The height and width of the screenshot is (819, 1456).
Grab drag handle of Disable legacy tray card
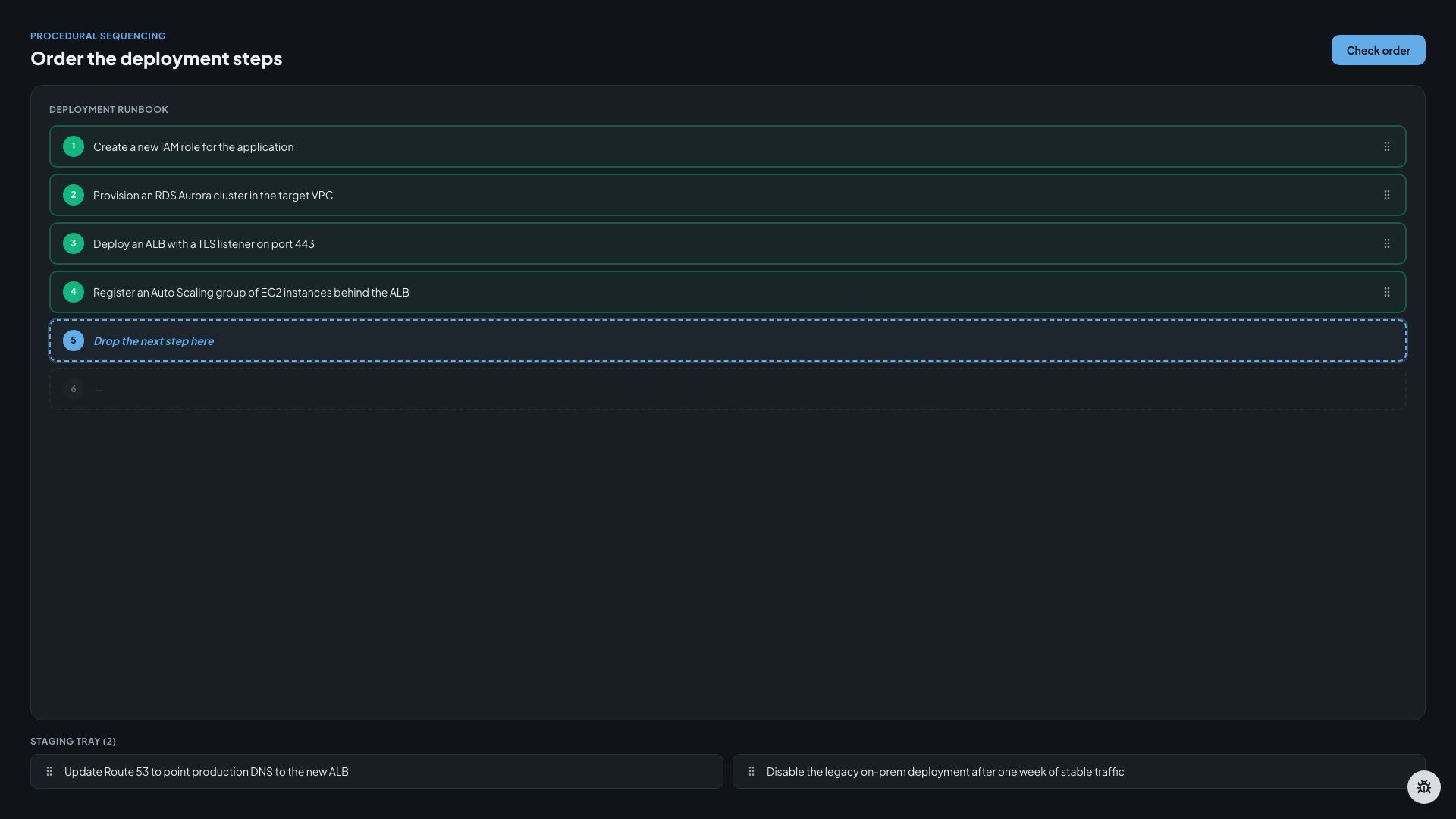coord(752,771)
